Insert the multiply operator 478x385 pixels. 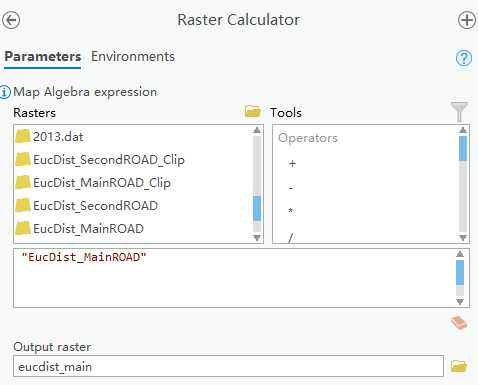pyautogui.click(x=291, y=211)
